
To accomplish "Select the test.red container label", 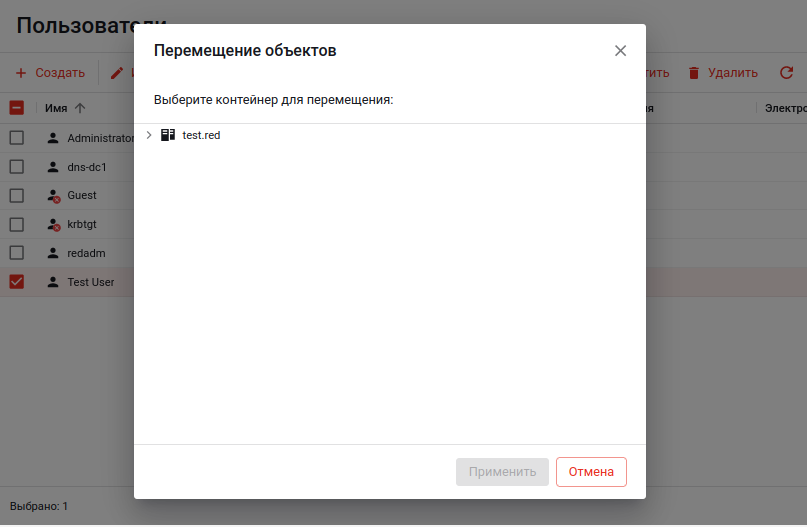I will click(201, 135).
